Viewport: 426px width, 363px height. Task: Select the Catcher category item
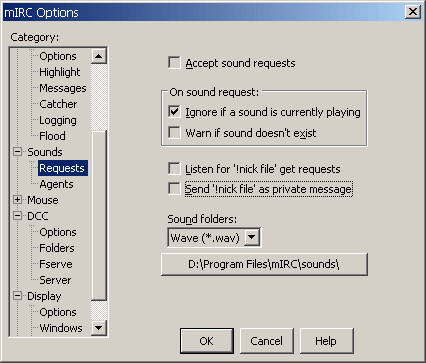click(x=58, y=104)
